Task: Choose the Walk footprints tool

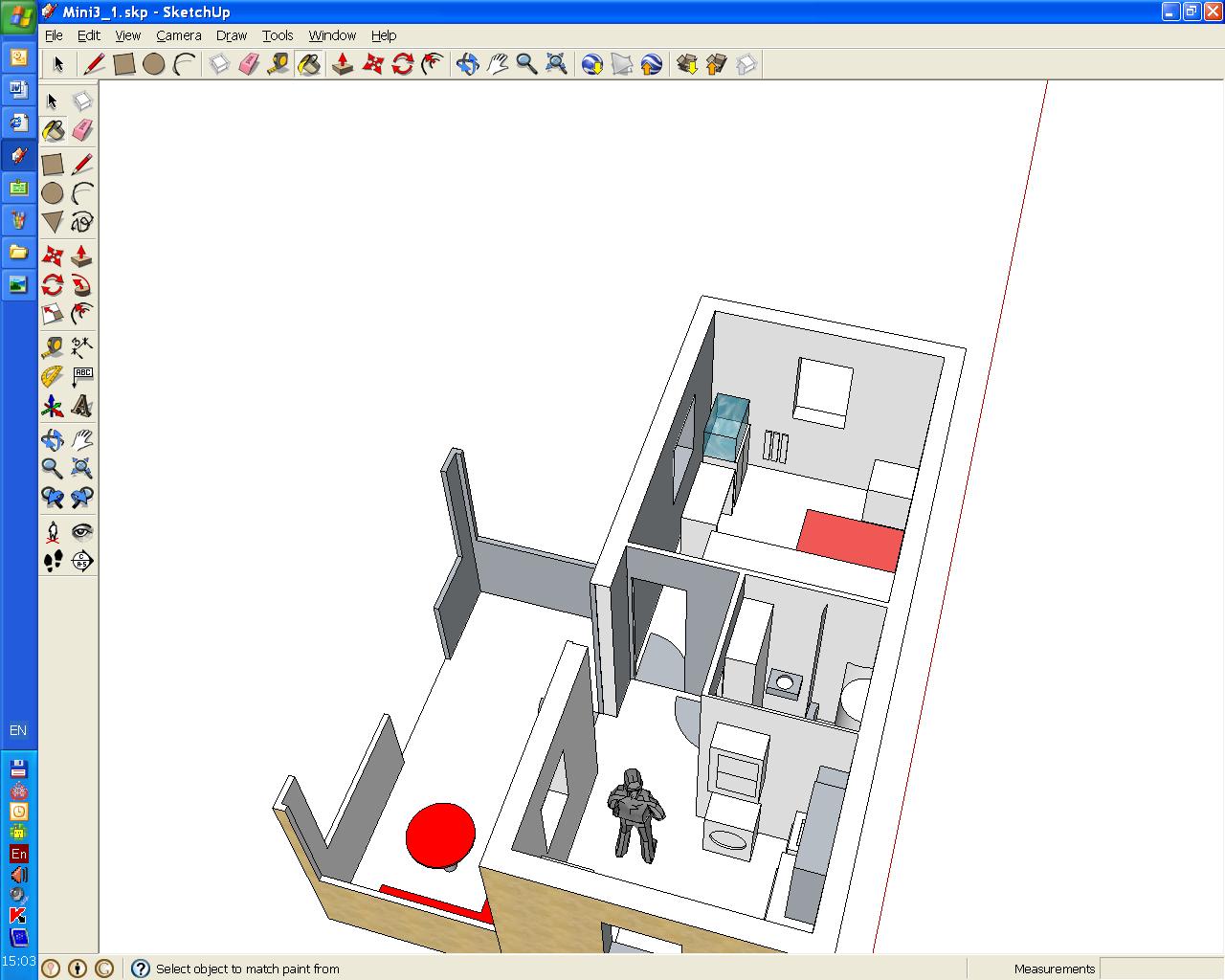Action: click(53, 561)
